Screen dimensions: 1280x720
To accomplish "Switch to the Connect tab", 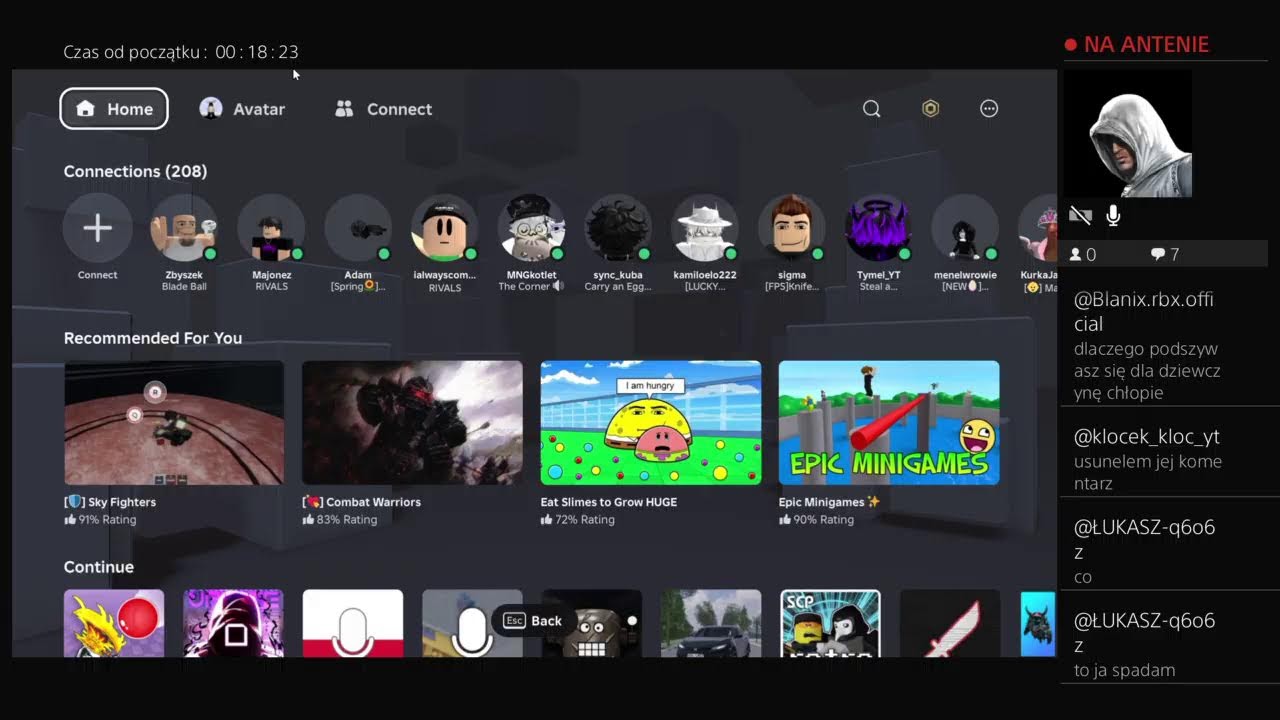I will pos(384,109).
